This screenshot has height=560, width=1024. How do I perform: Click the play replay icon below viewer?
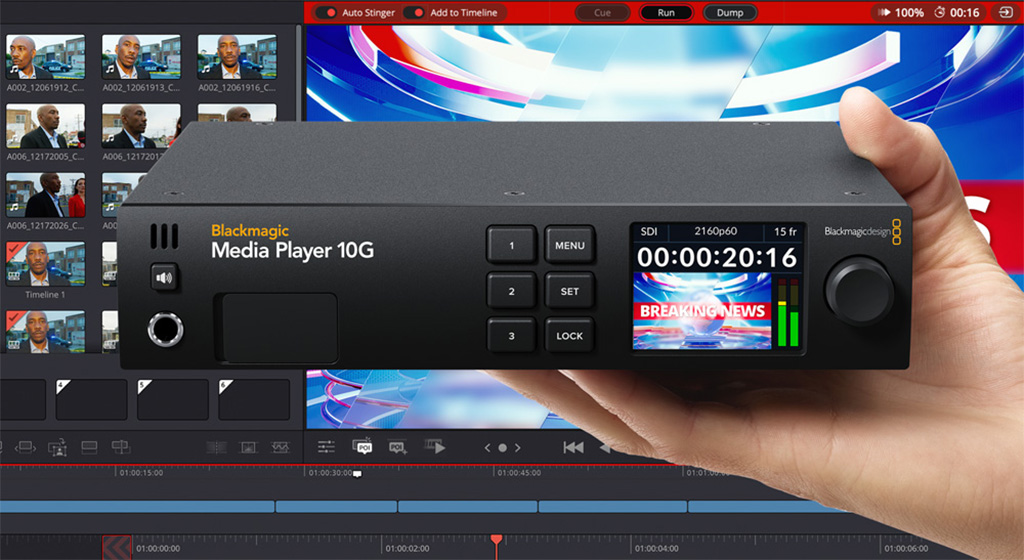tap(435, 446)
